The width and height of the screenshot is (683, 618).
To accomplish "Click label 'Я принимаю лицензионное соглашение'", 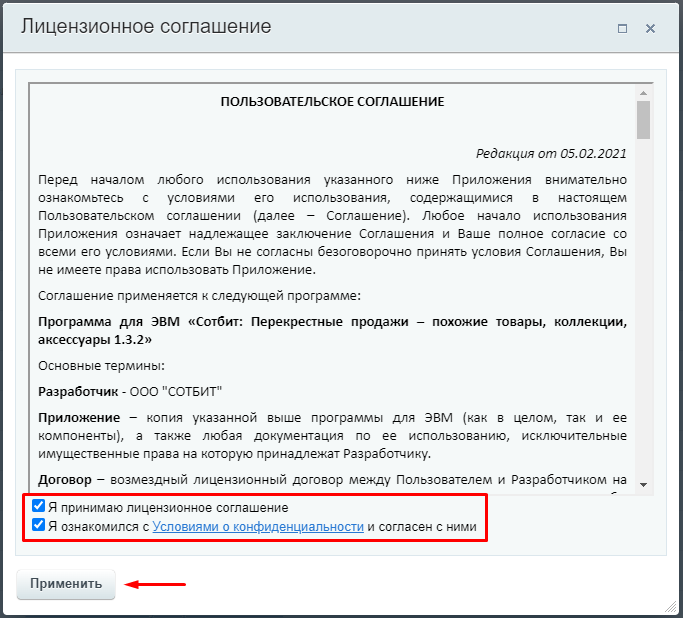I will (168, 508).
